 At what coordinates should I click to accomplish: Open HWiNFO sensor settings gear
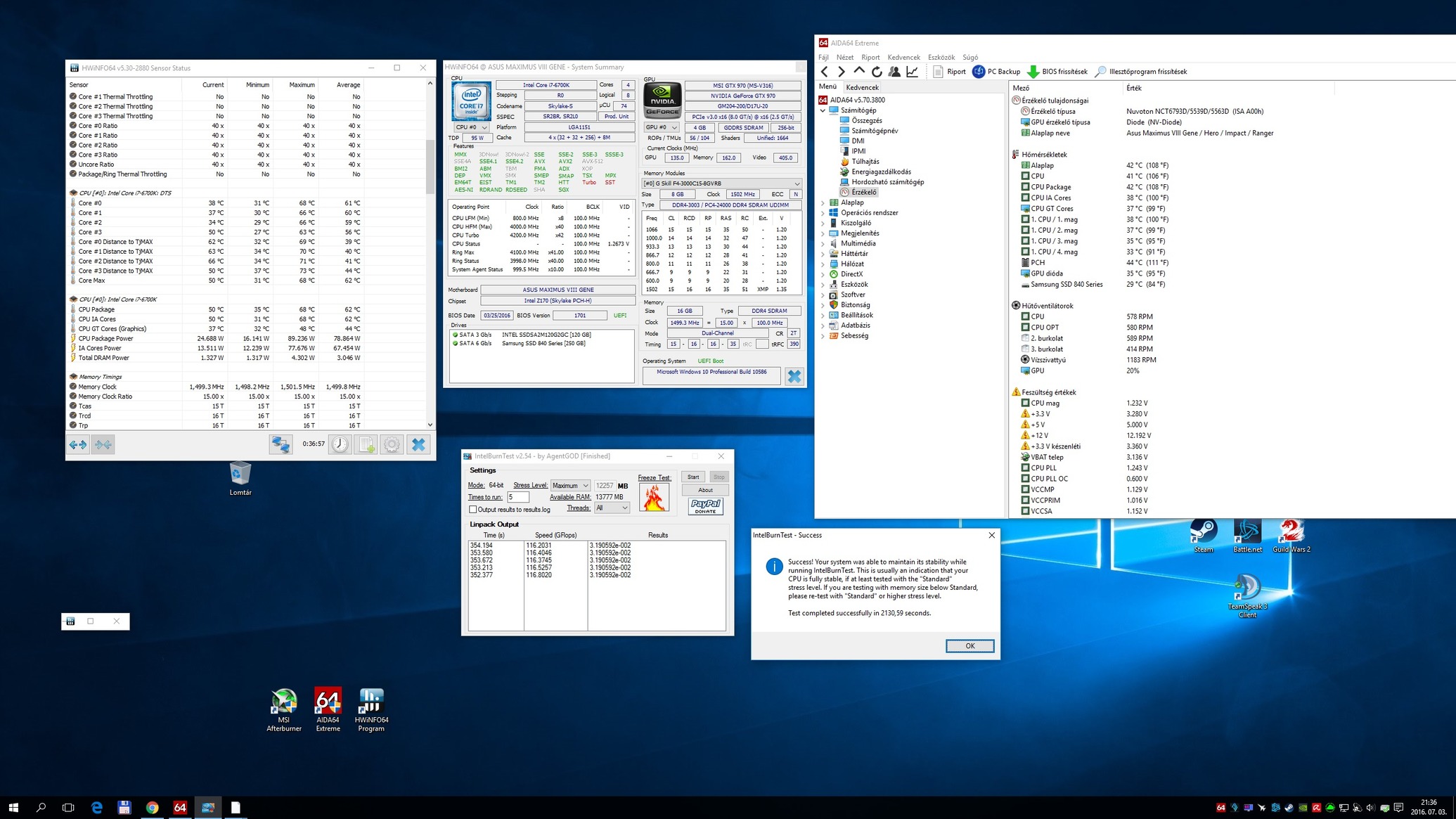coord(392,444)
